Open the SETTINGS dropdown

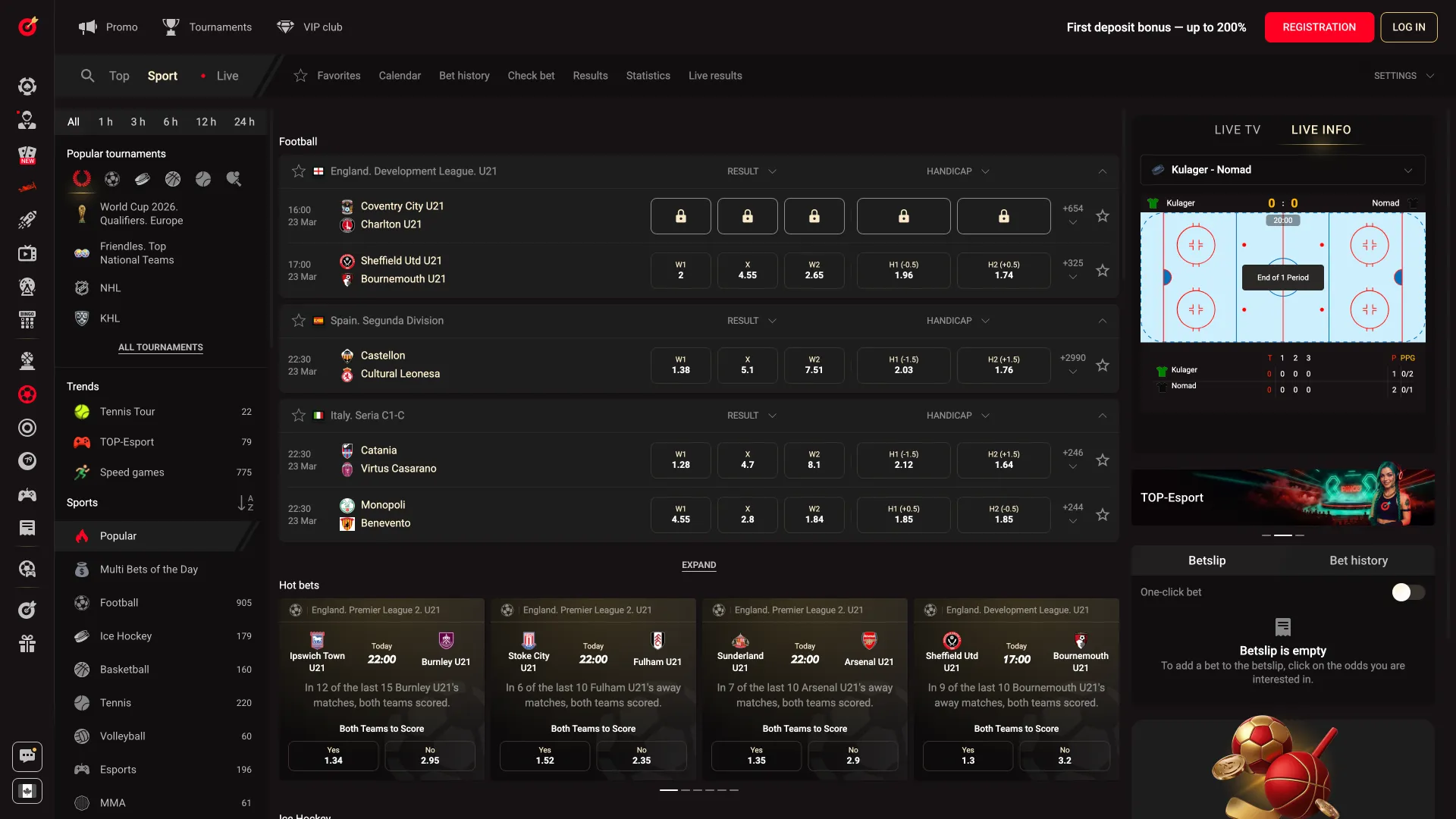1404,76
